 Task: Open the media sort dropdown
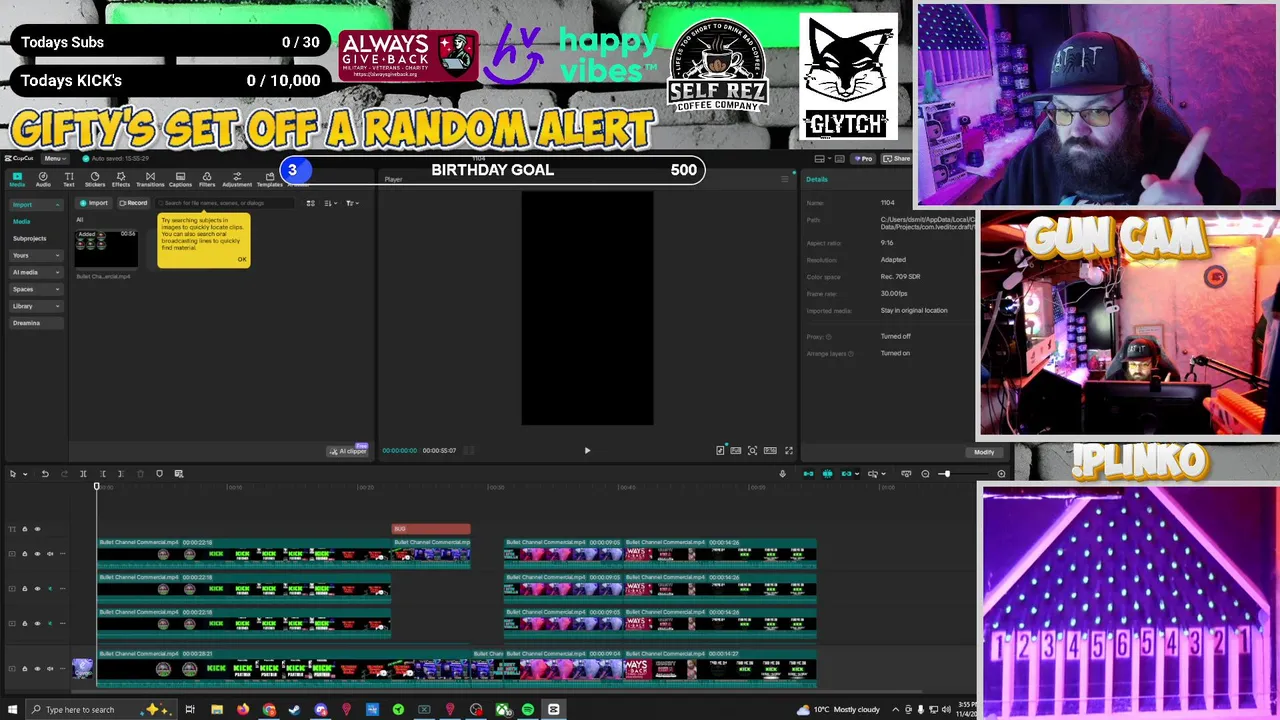click(x=330, y=203)
